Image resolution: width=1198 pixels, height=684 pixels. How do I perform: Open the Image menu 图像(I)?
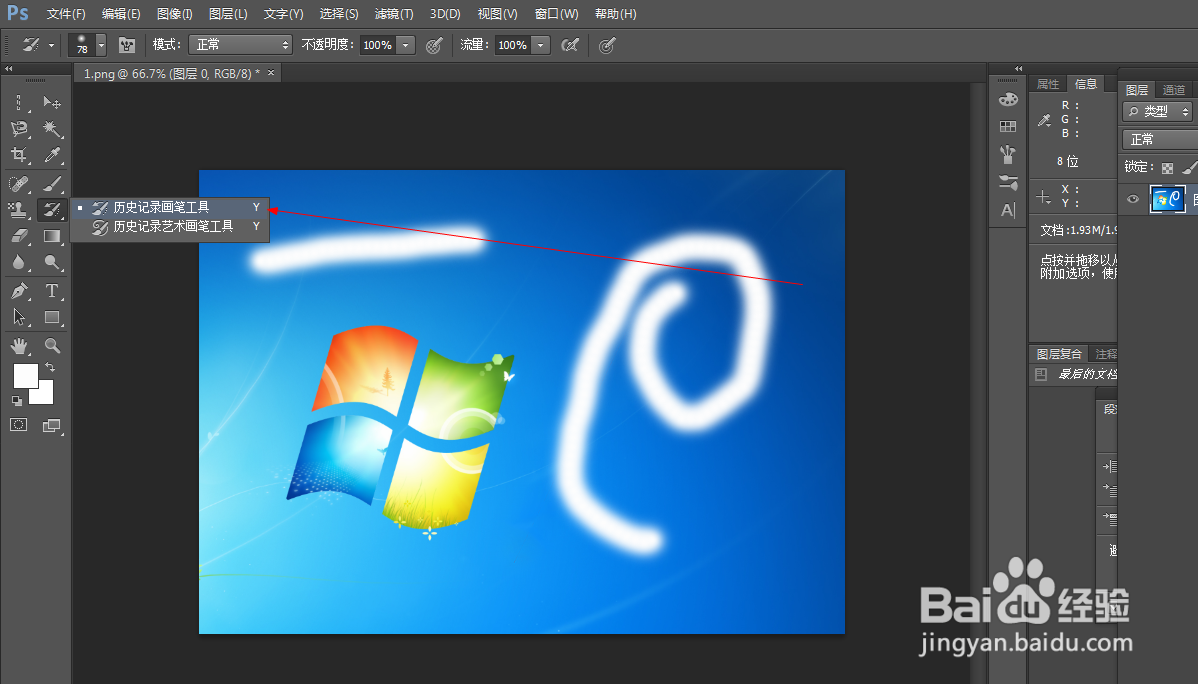coord(174,14)
